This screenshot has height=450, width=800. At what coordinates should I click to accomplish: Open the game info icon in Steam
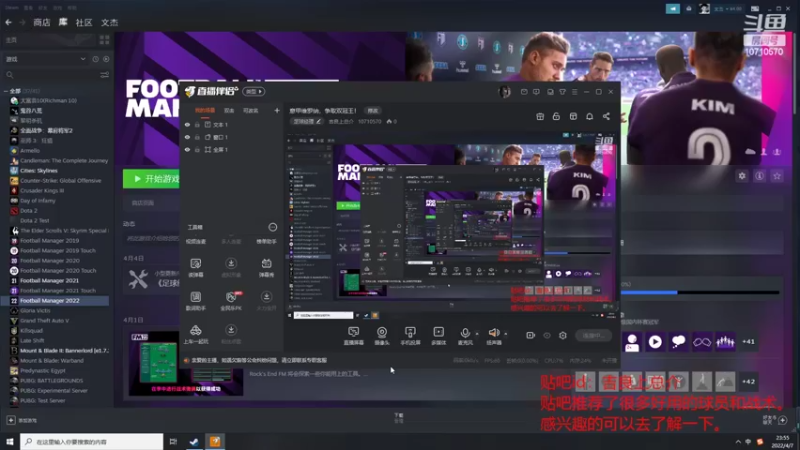pos(760,176)
